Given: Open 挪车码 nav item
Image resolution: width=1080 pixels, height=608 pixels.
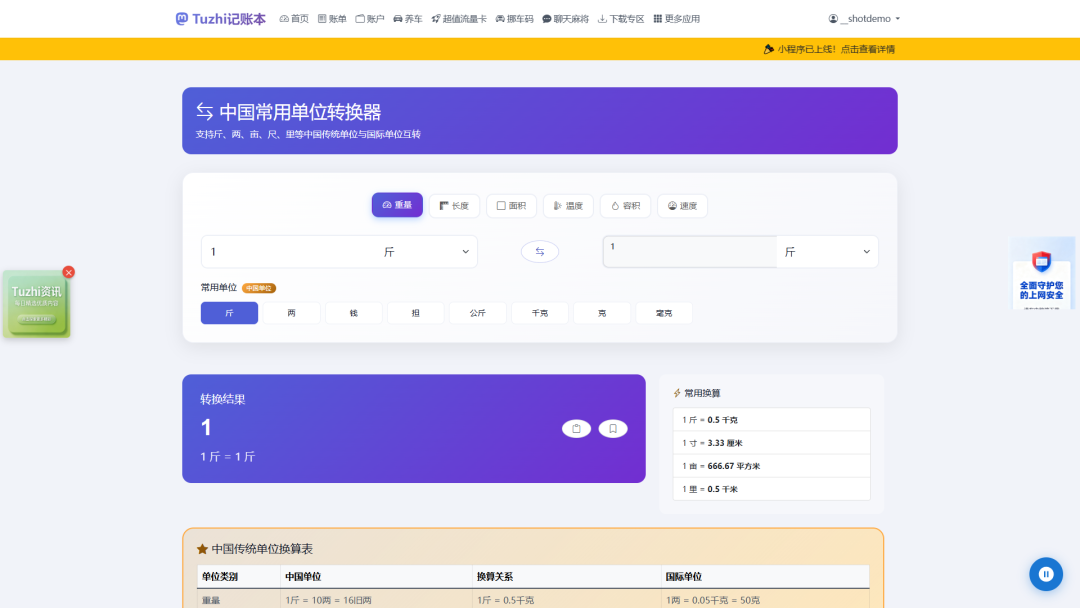Looking at the screenshot, I should pos(515,19).
